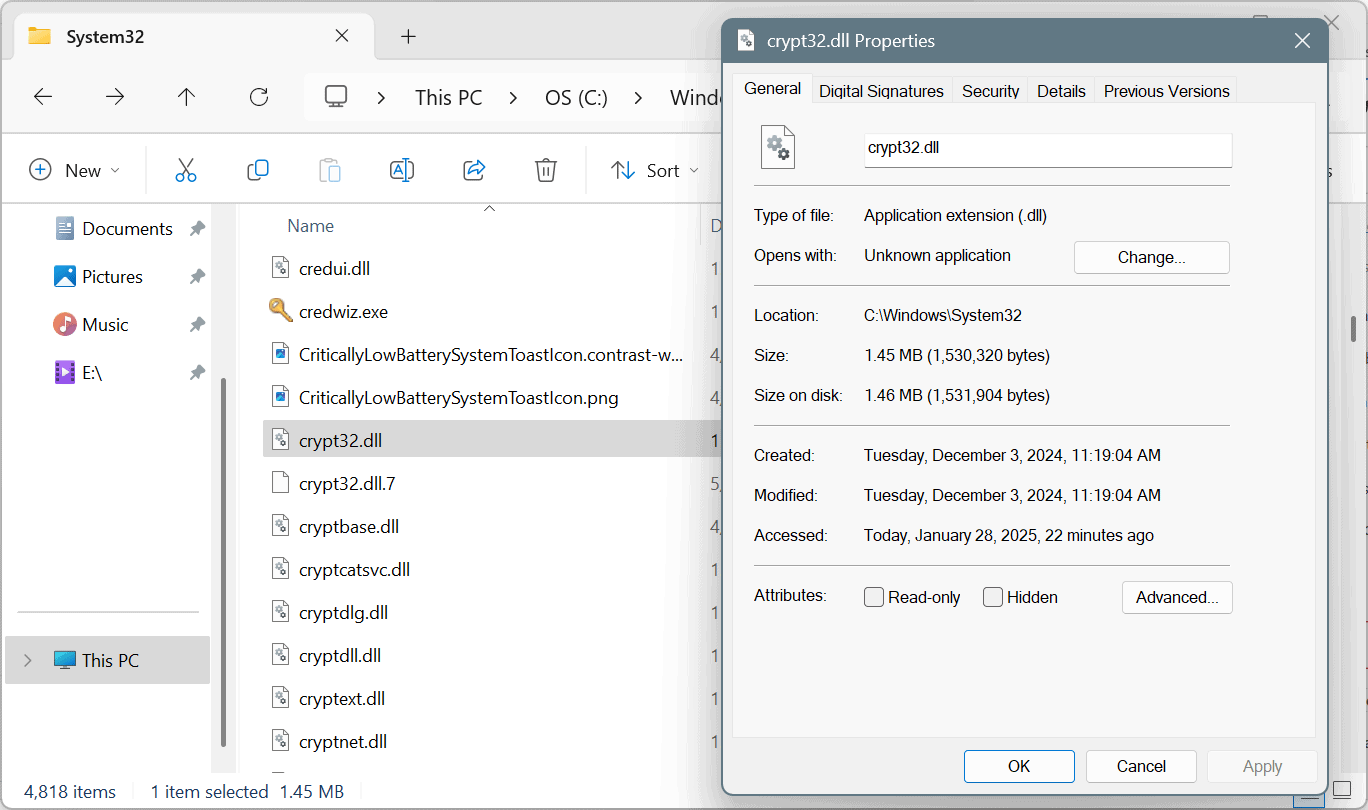Screen dimensions: 1368x810
Task: Click the E:\ drive icon in sidebar
Action: [x=65, y=372]
